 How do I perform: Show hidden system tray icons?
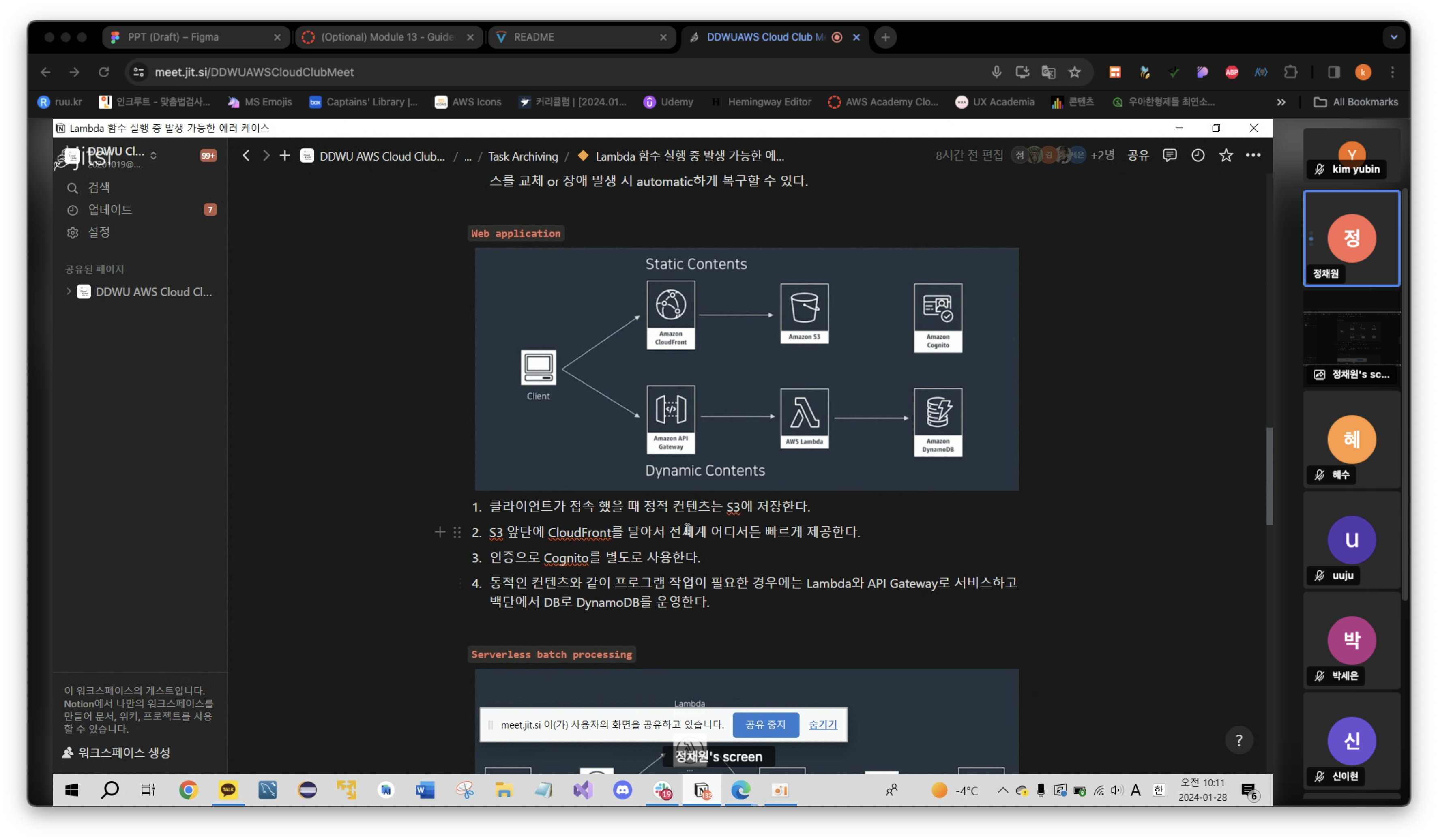[x=1002, y=791]
